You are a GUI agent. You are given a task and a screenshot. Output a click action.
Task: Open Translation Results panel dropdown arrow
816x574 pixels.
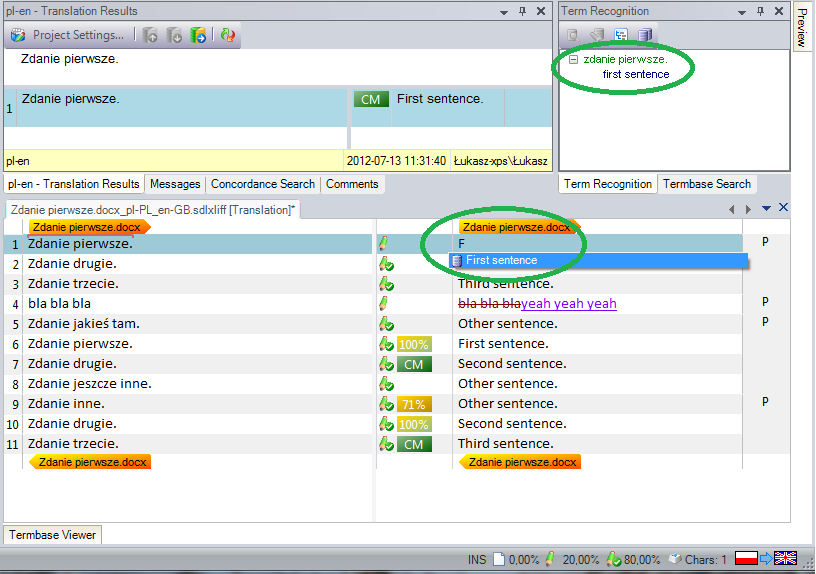[502, 11]
